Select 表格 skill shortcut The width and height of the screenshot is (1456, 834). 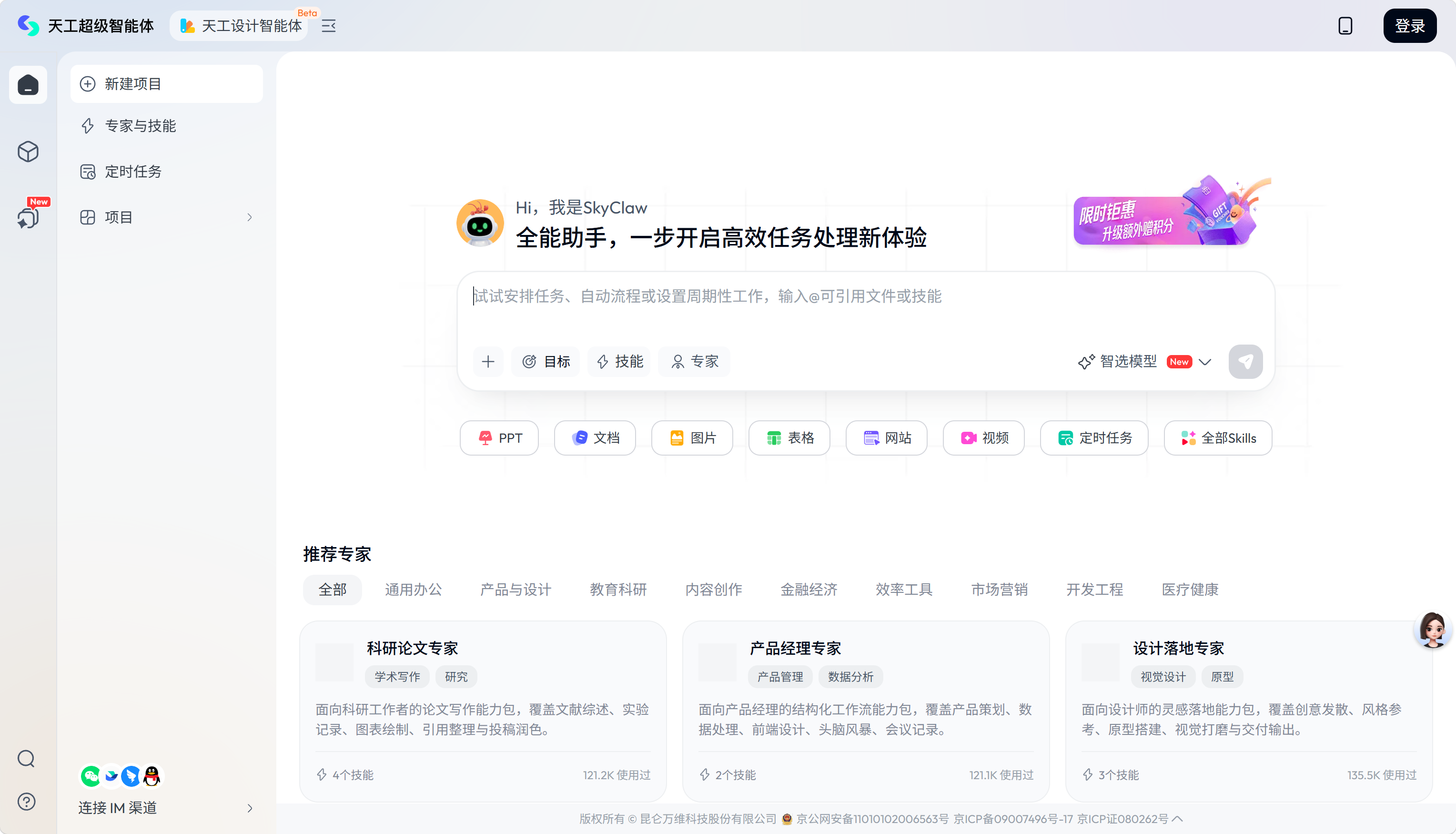pyautogui.click(x=789, y=437)
